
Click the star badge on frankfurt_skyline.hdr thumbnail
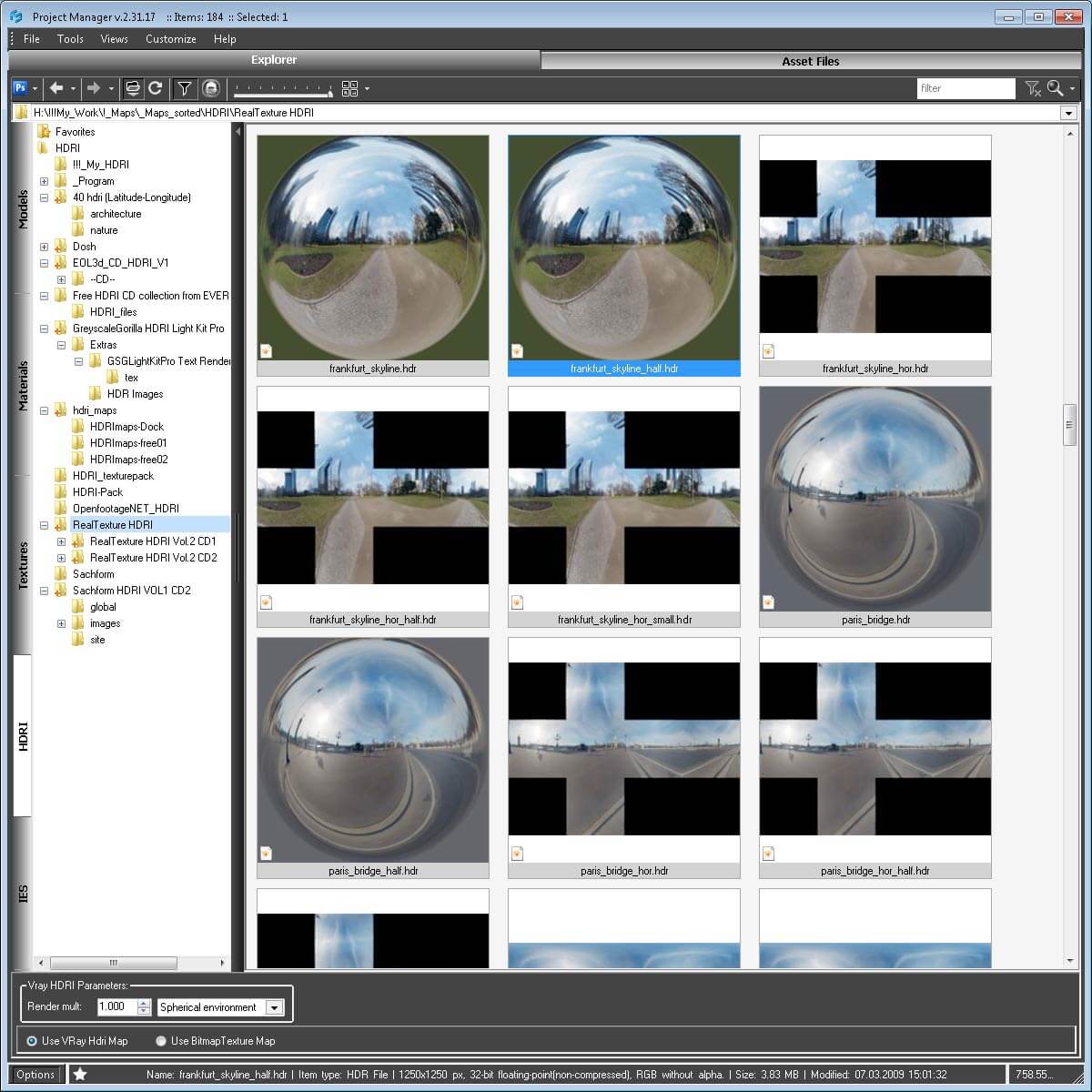(x=266, y=350)
